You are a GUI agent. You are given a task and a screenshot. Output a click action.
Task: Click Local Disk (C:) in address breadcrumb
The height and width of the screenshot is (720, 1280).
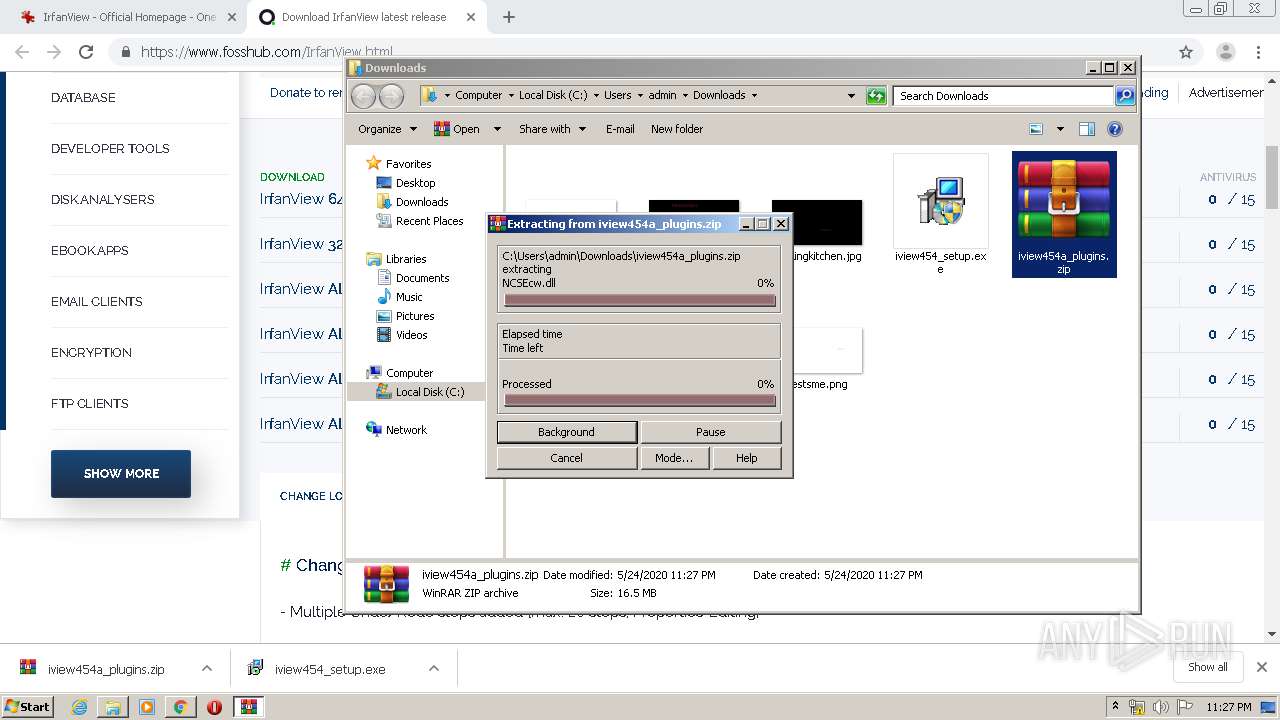tap(553, 96)
